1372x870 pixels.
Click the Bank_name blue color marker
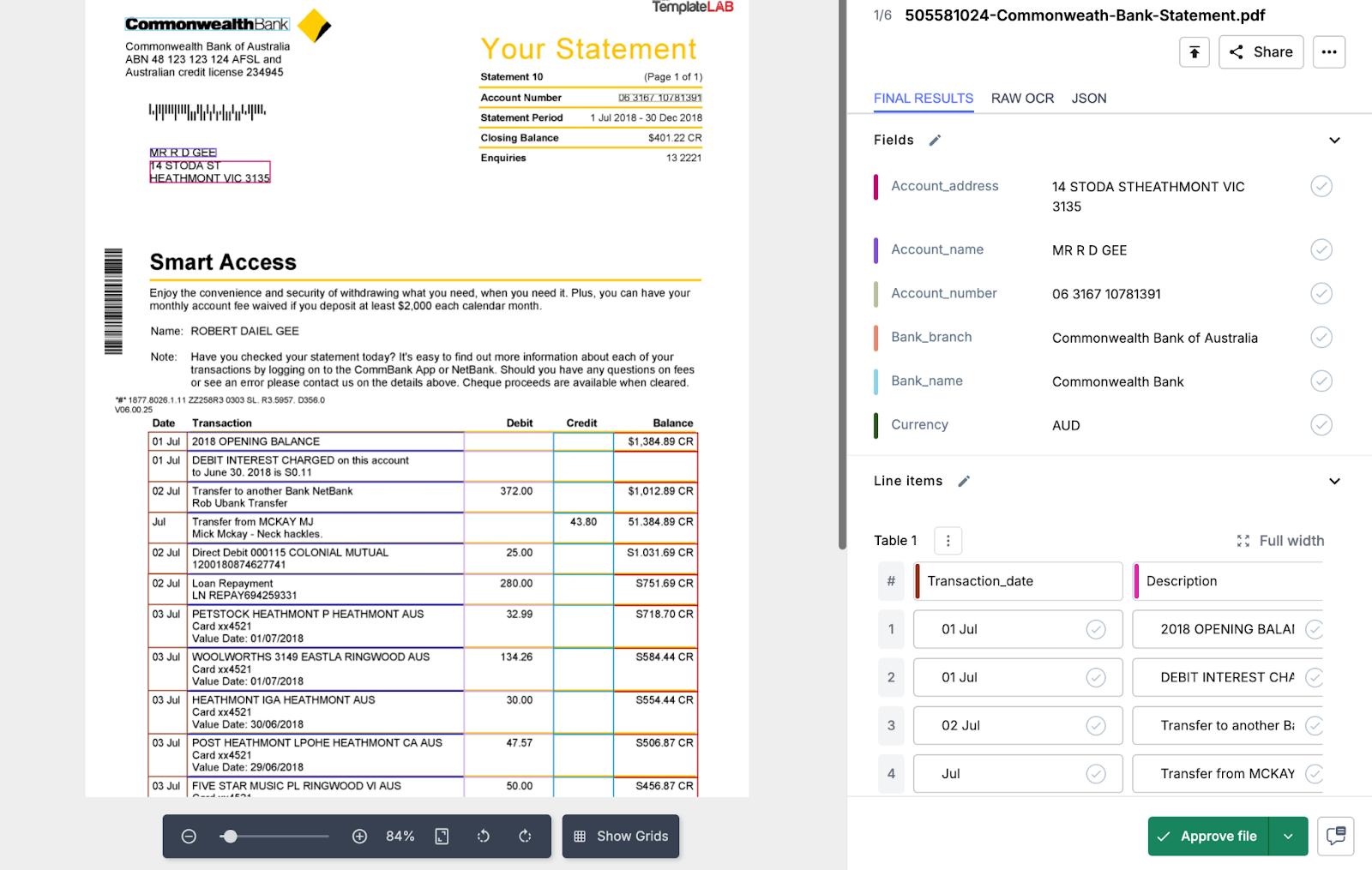876,381
